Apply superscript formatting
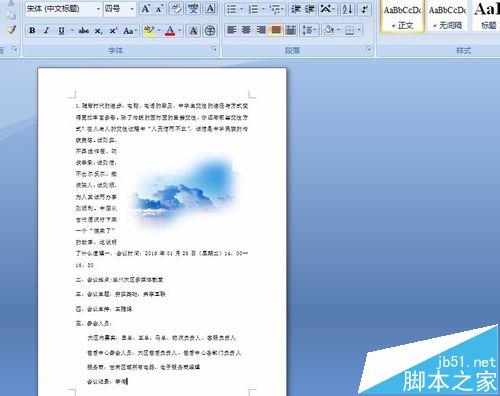This screenshot has height=396, width=500. tap(113, 31)
